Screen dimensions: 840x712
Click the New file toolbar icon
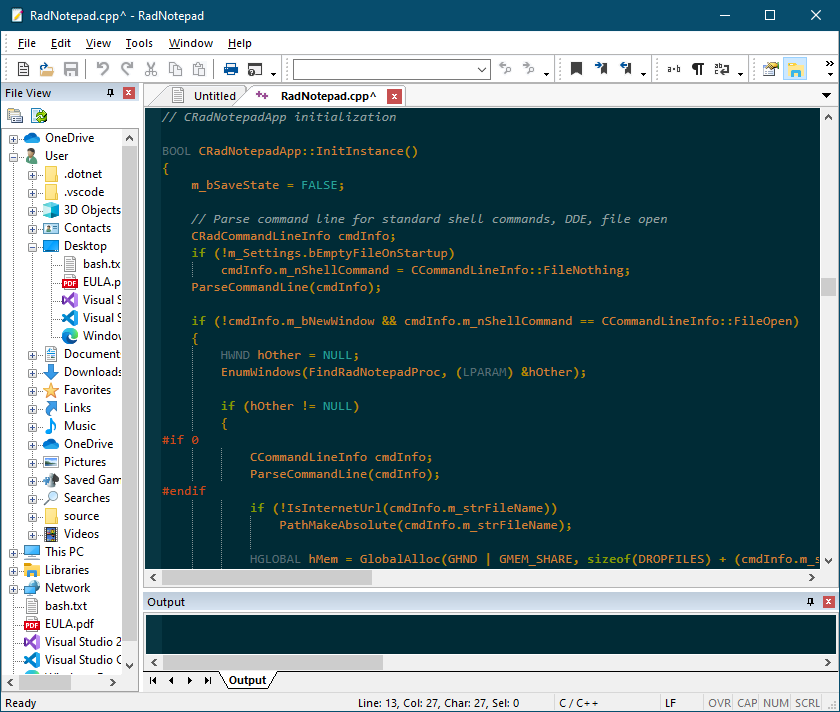(23, 69)
